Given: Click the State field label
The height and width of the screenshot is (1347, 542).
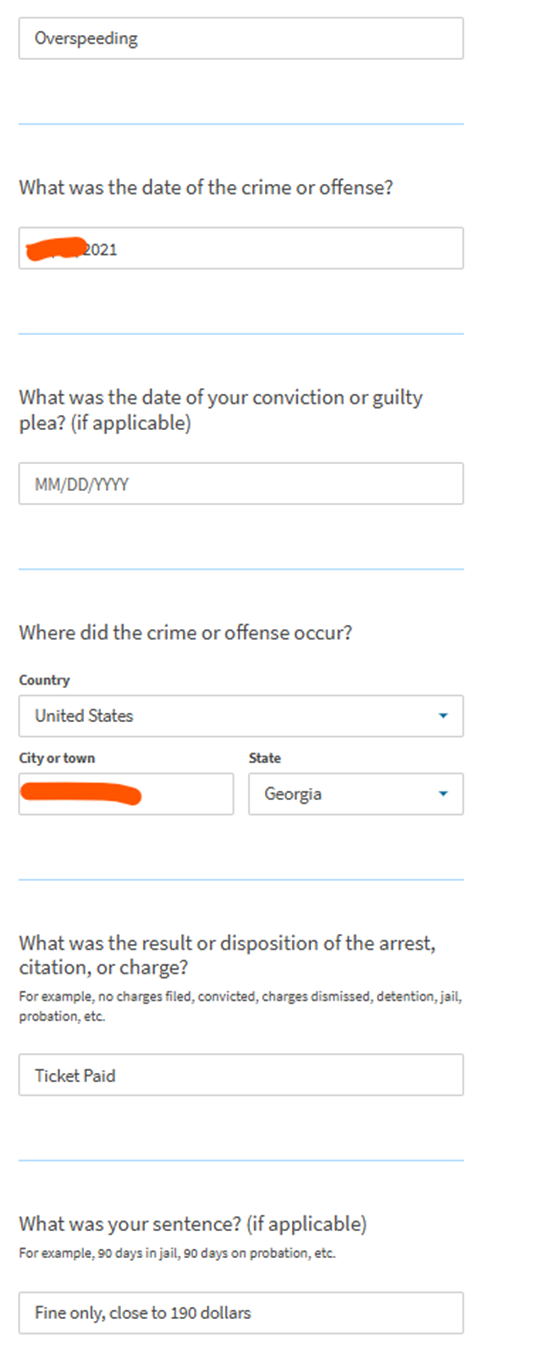Looking at the screenshot, I should pyautogui.click(x=265, y=758).
